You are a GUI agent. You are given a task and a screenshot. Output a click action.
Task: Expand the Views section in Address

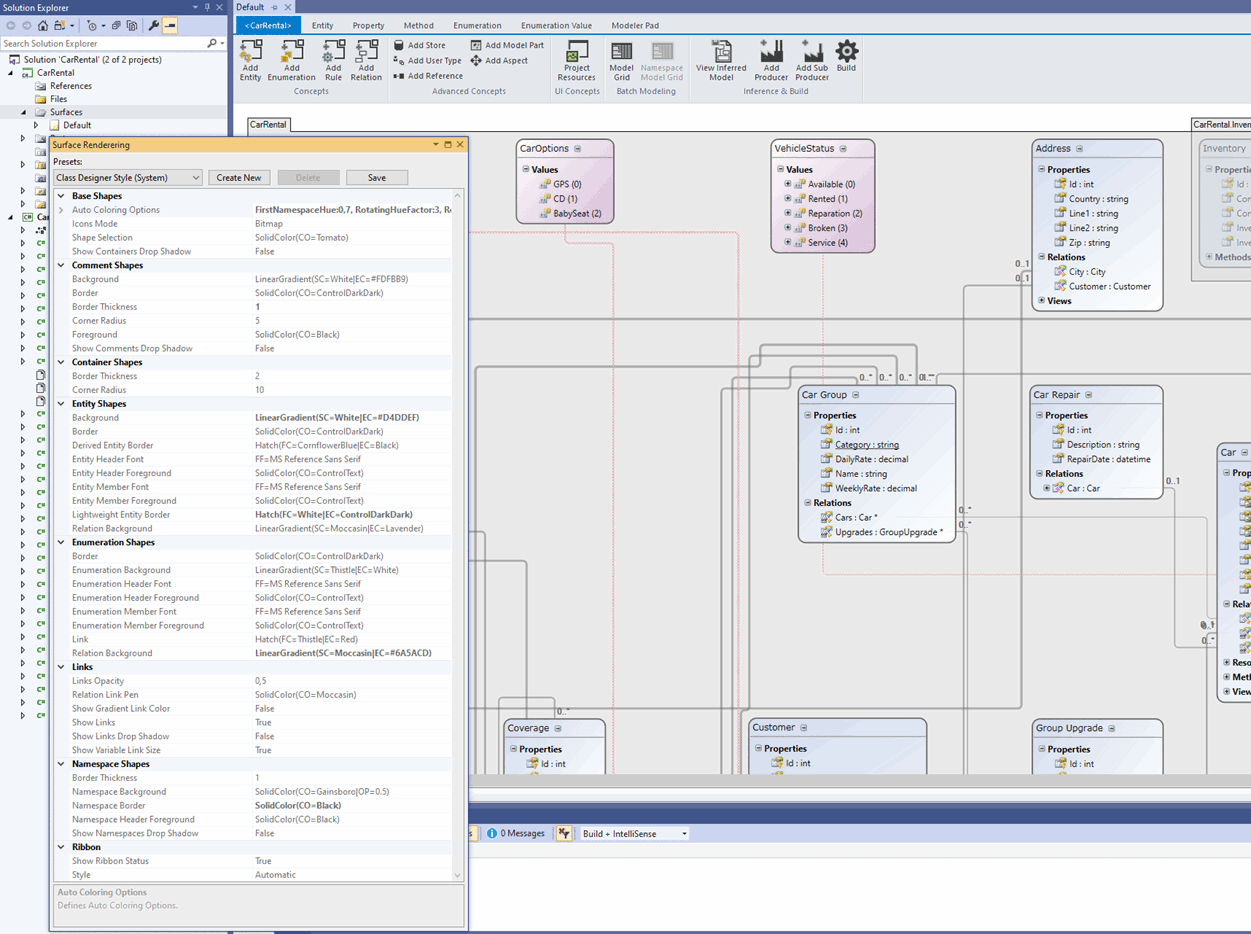[1042, 301]
